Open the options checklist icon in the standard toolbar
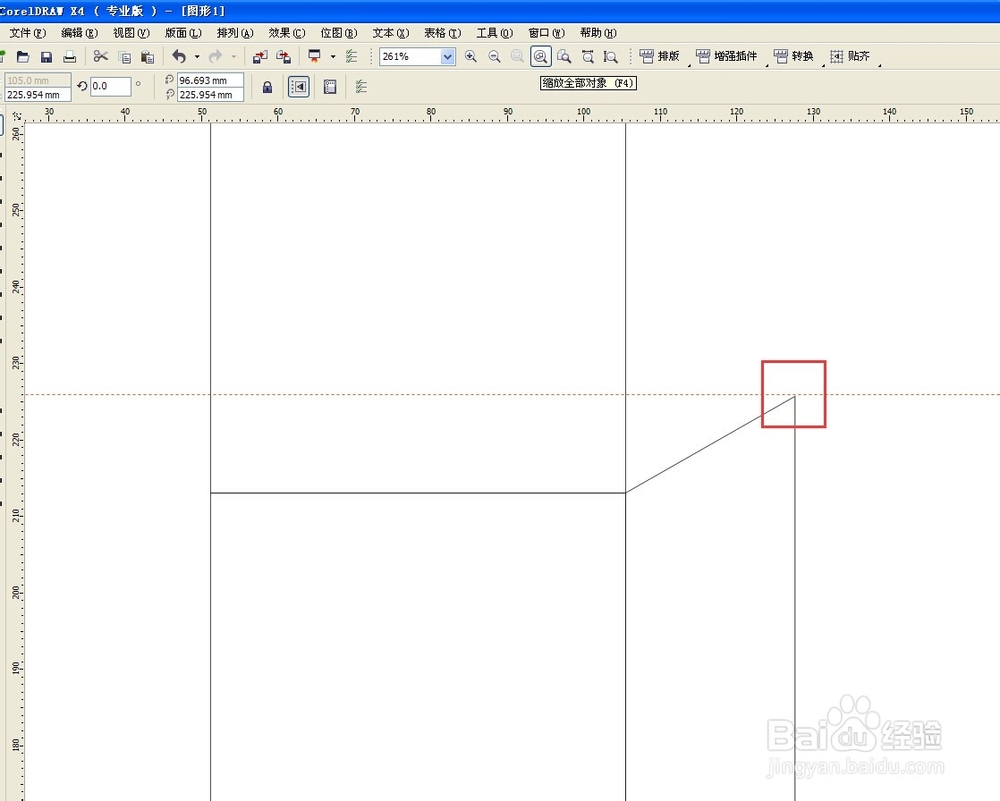 (351, 57)
